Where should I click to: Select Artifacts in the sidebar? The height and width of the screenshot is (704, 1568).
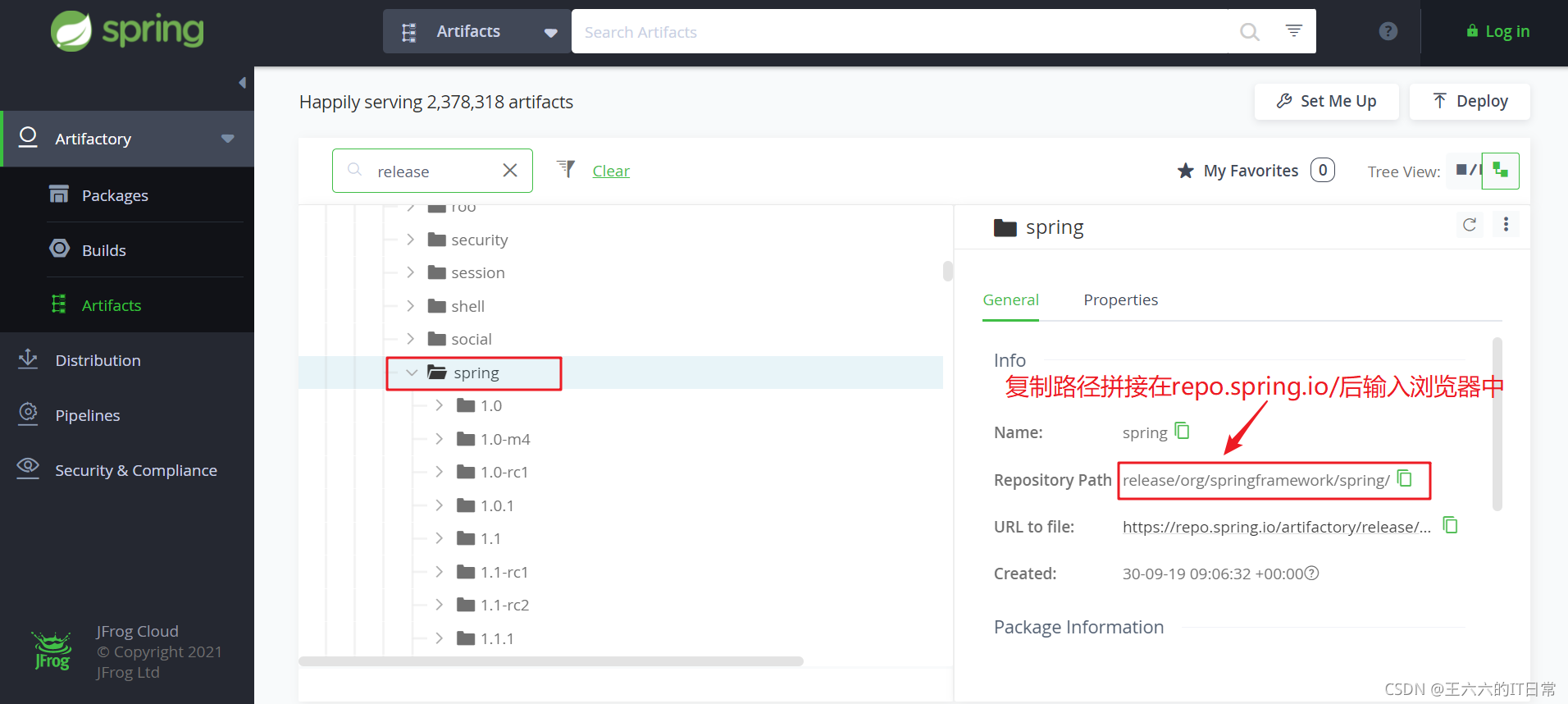click(112, 305)
